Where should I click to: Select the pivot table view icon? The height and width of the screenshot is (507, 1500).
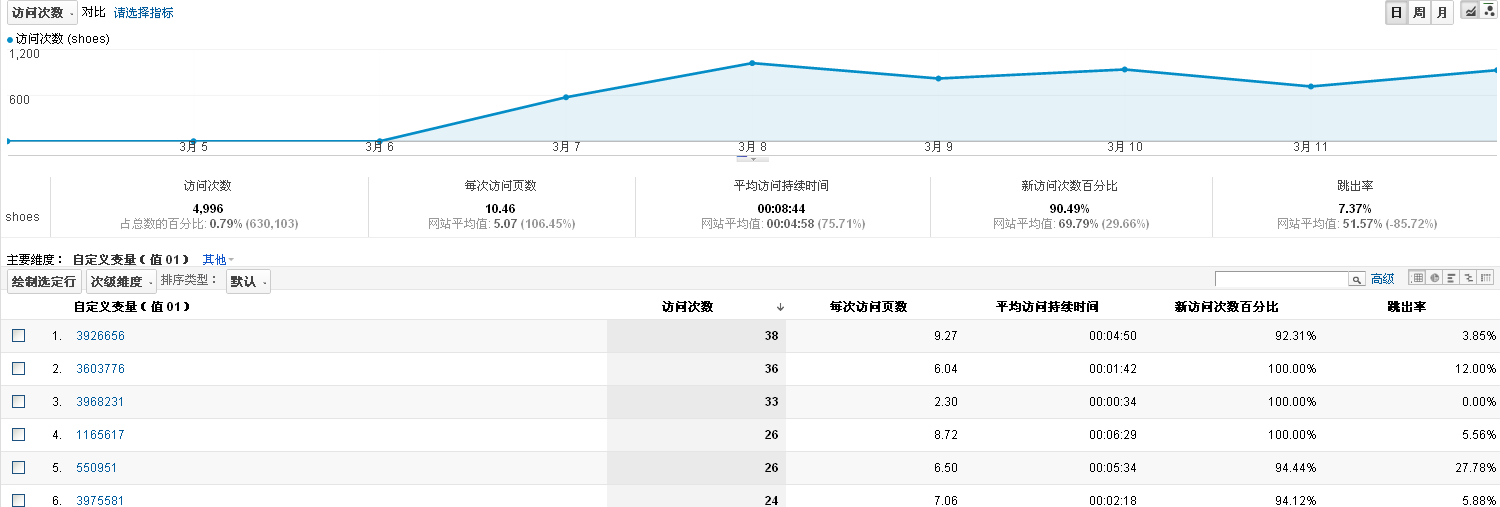1486,278
